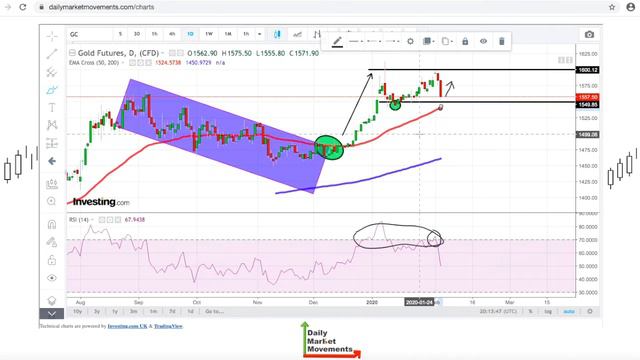This screenshot has width=640, height=360.
Task: Select the Text annotation tool
Action: (x=52, y=108)
